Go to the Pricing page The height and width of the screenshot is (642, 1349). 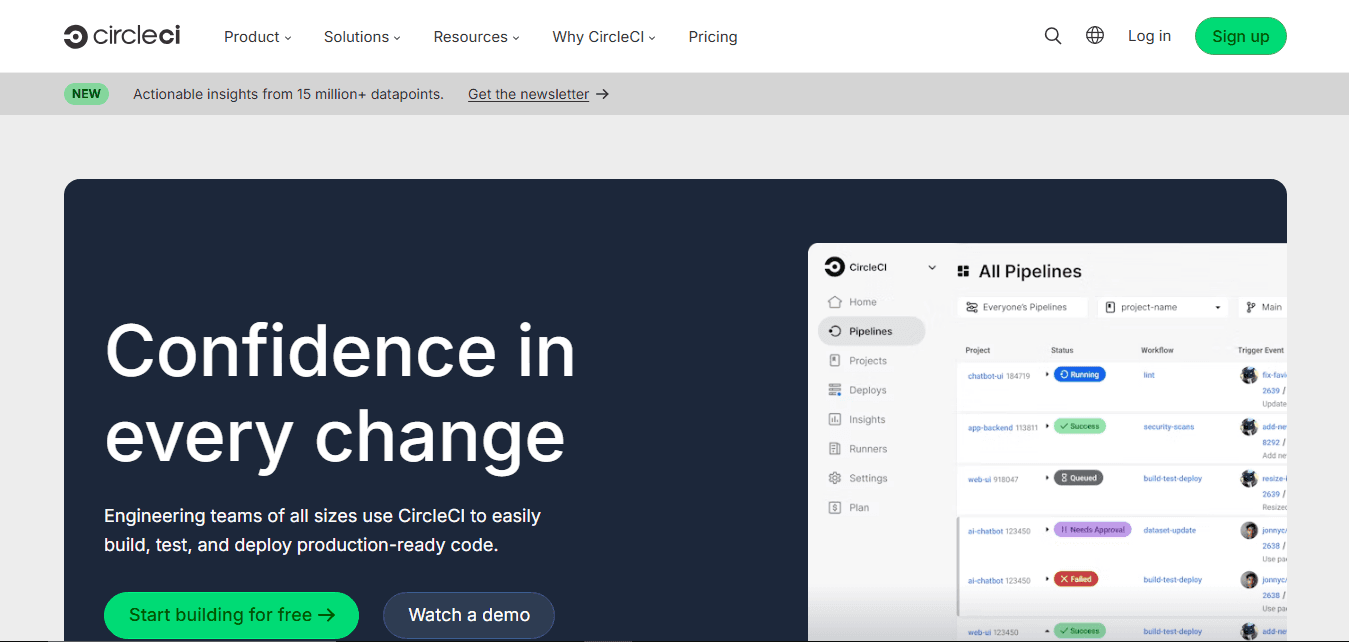click(713, 37)
